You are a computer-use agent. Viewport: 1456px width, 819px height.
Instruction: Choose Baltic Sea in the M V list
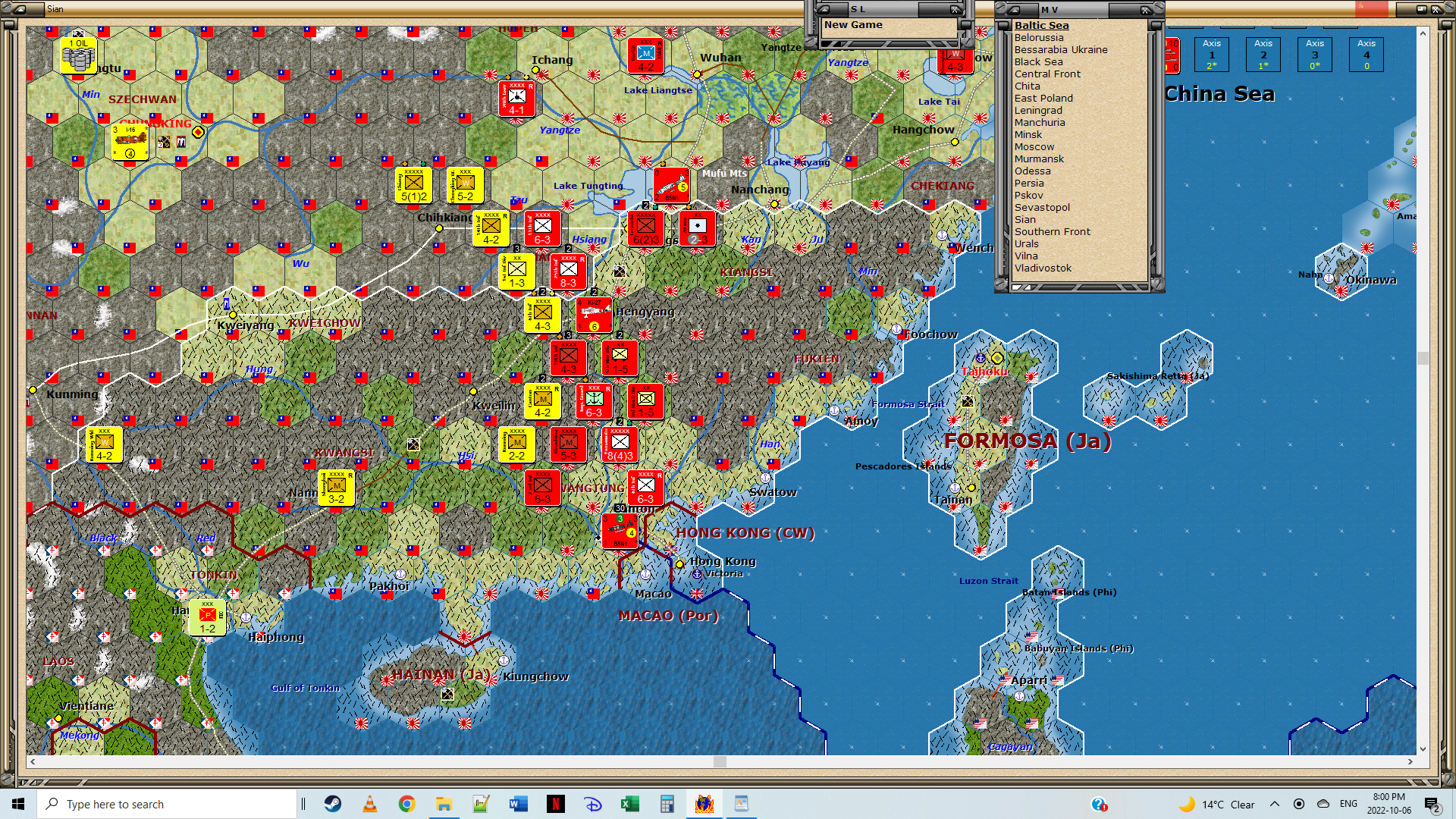[x=1041, y=25]
